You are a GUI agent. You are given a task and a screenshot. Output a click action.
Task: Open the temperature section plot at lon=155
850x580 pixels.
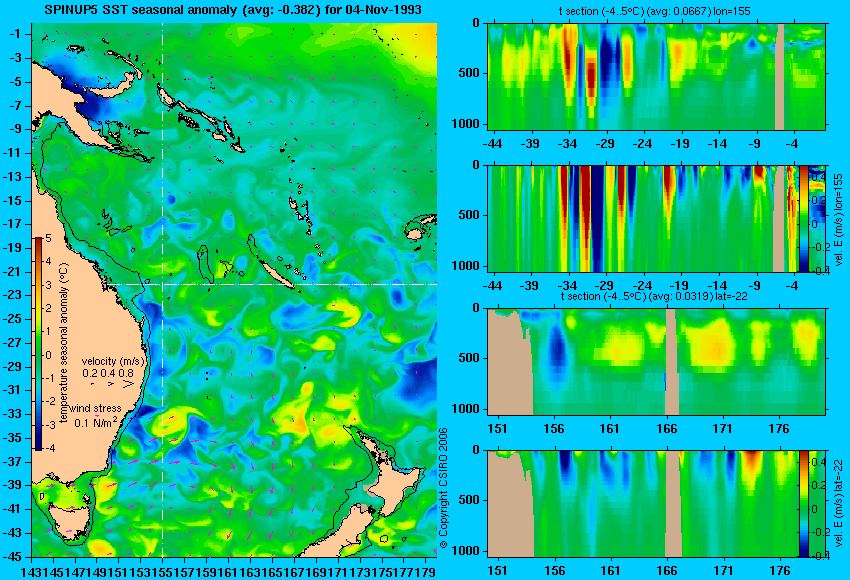[x=656, y=76]
